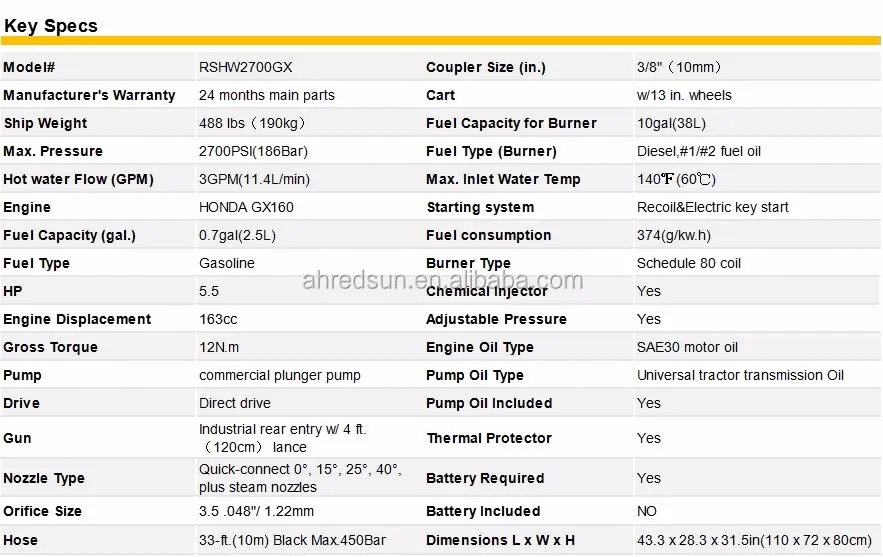Screen dimensions: 883x557
Task: Select the 2700PSI(186Bar) pressure value
Action: tap(253, 151)
